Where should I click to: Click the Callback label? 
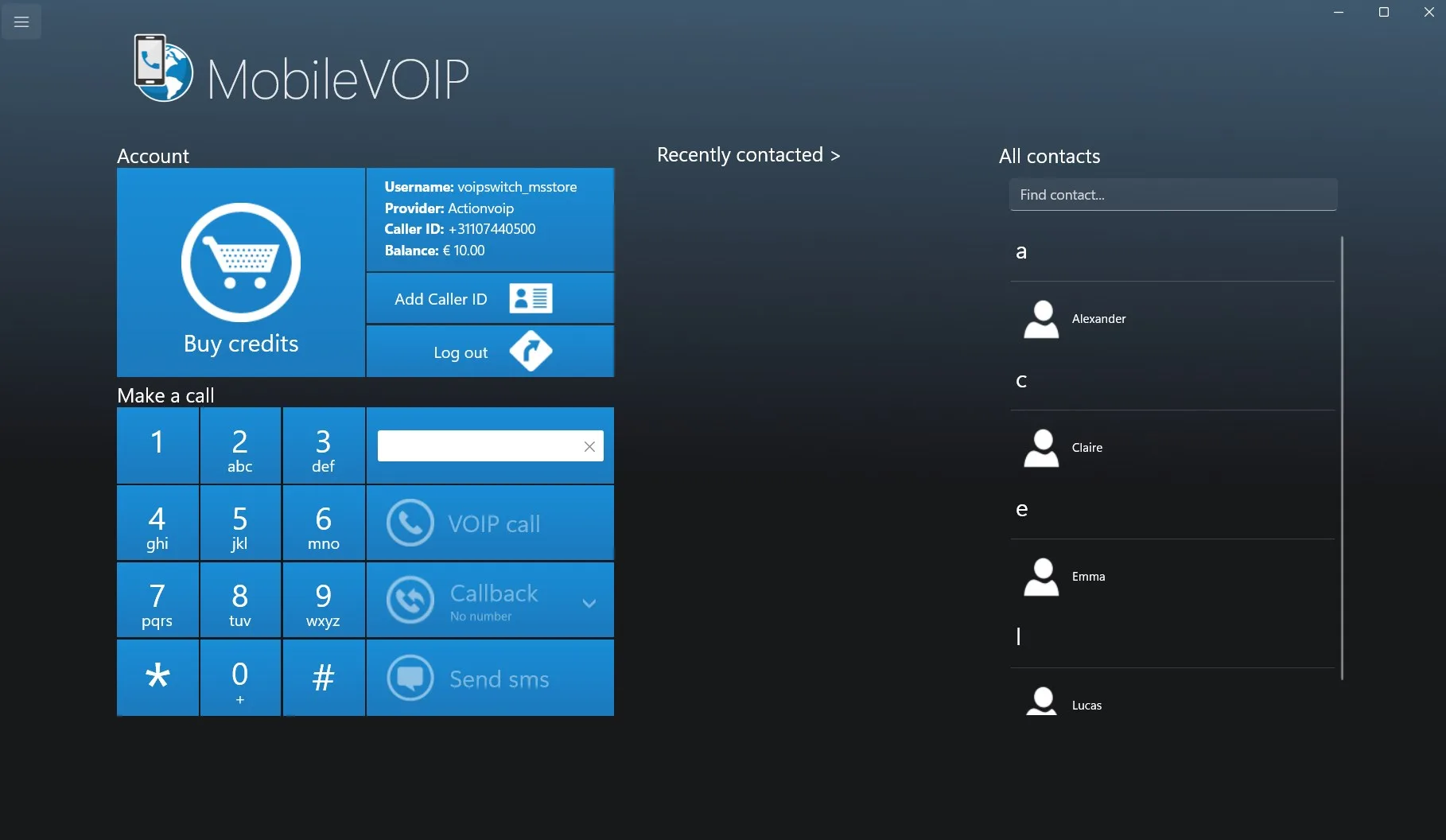[x=494, y=593]
